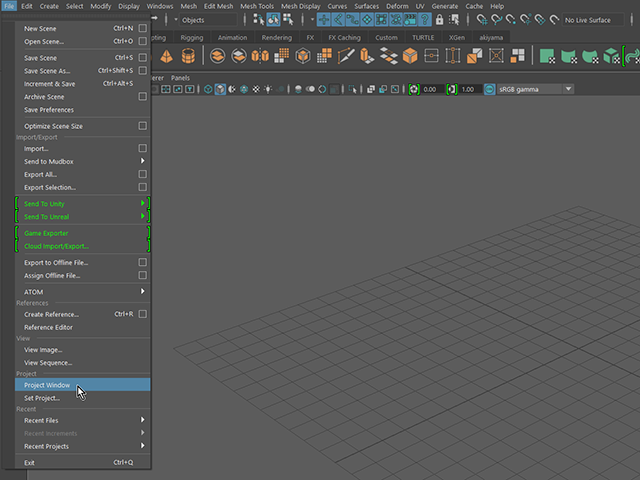Image resolution: width=640 pixels, height=480 pixels.
Task: Choose Exit from File menu
Action: click(82, 462)
